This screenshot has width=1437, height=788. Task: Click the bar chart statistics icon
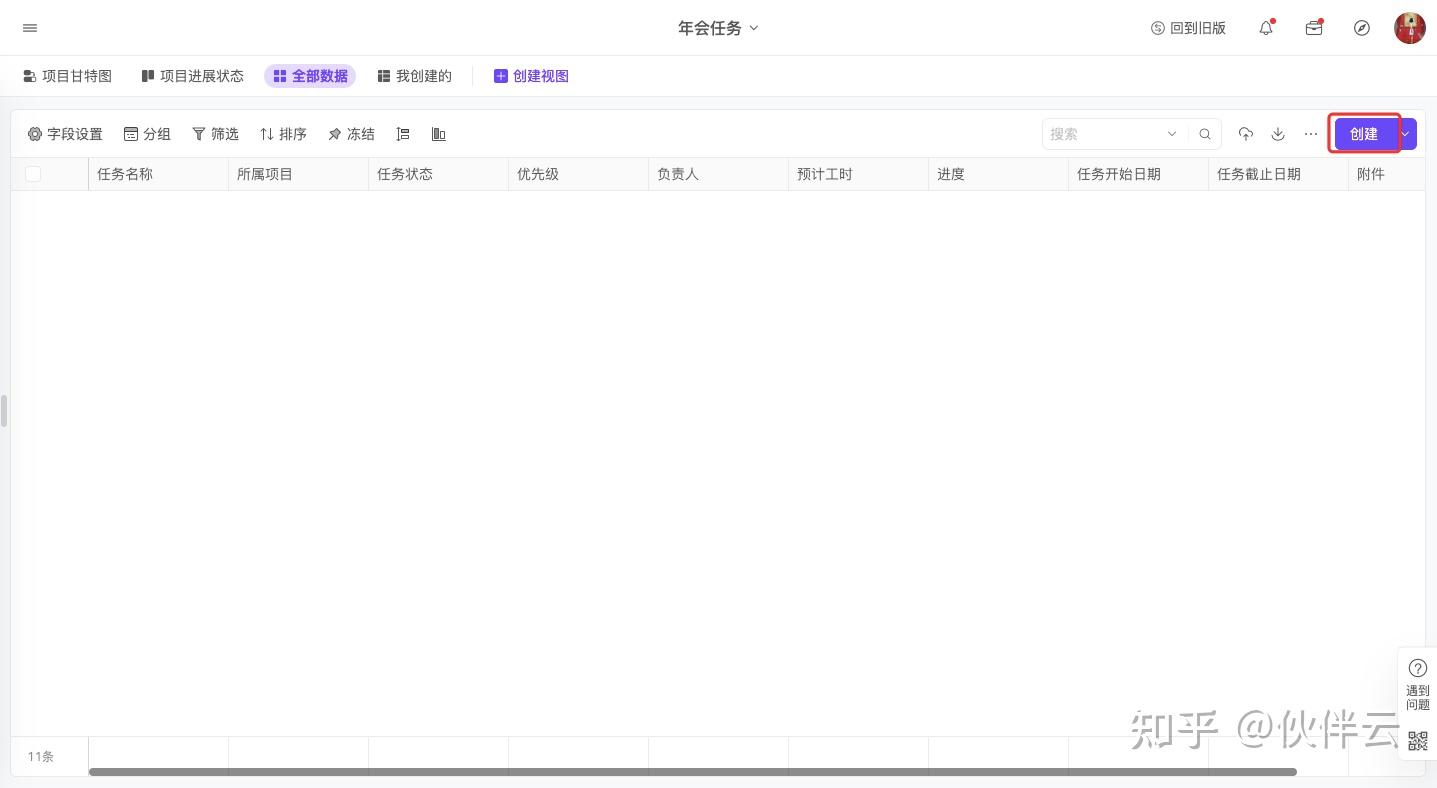438,134
